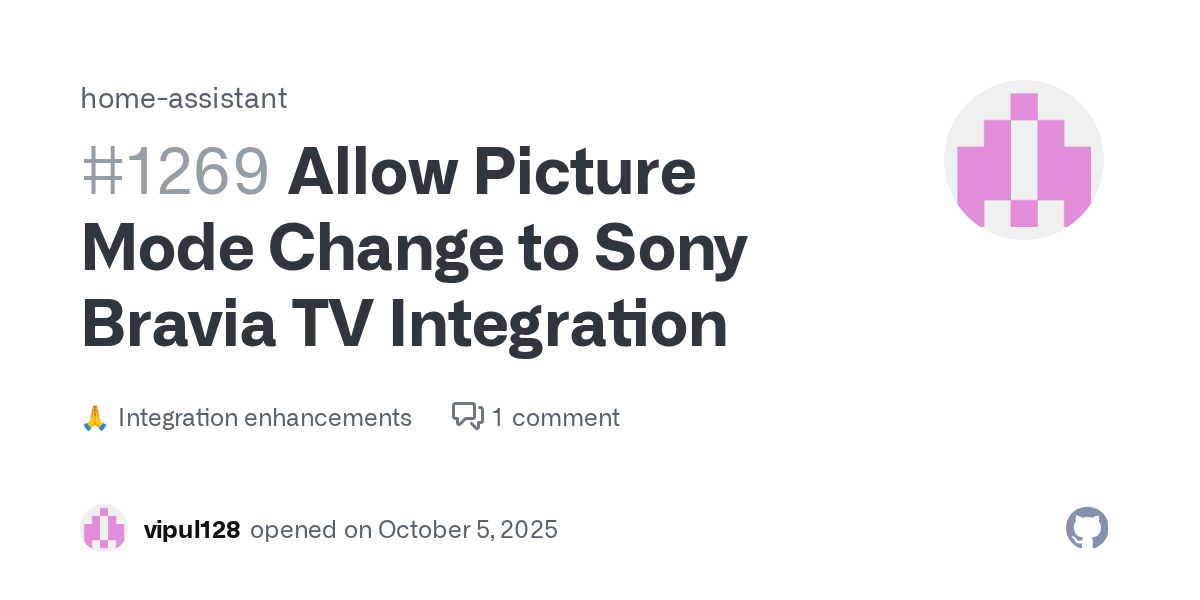Click the date "October 5, 2025"
The image size is (1200, 600).
point(467,529)
